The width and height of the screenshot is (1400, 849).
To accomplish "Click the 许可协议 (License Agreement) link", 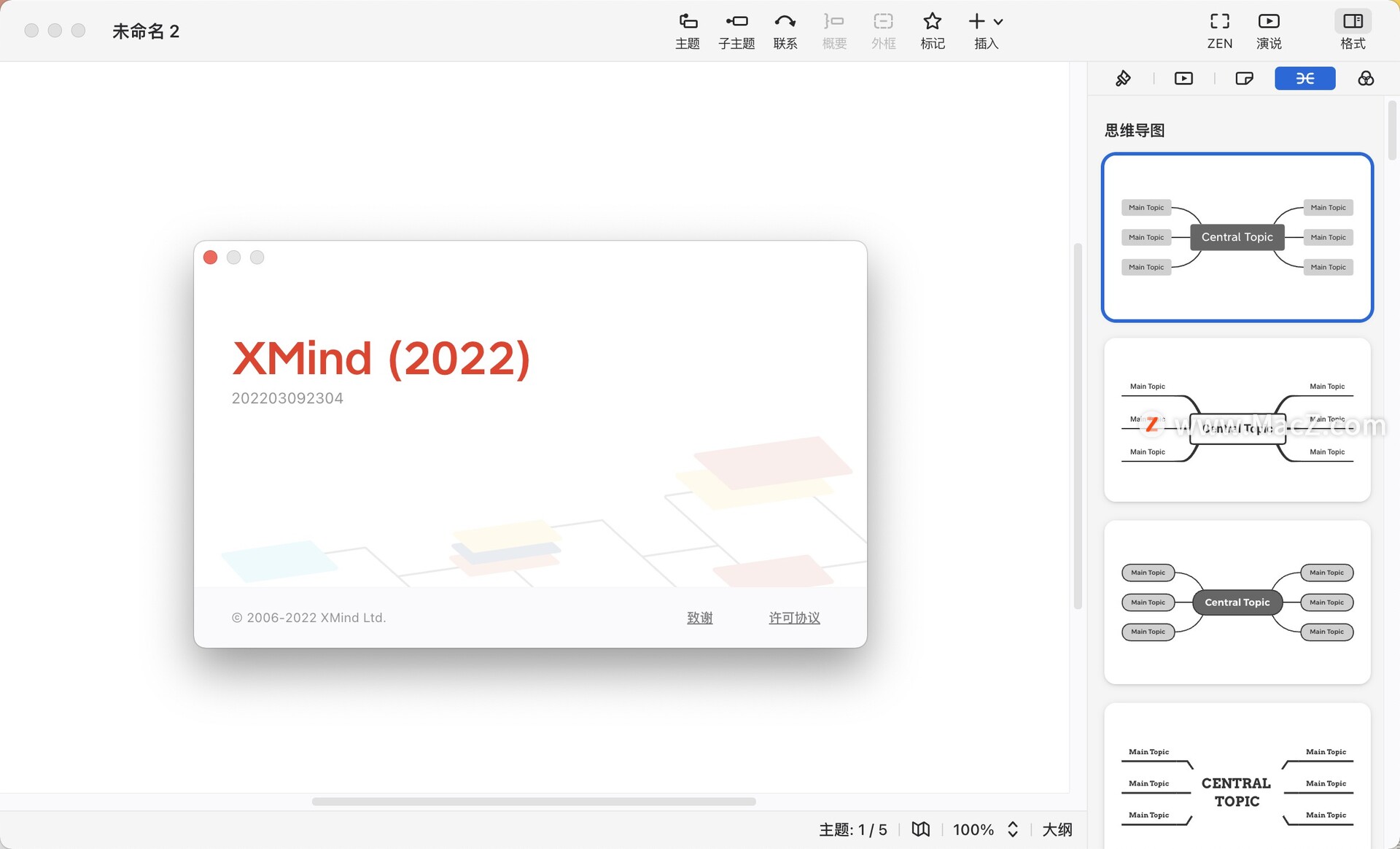I will point(794,616).
